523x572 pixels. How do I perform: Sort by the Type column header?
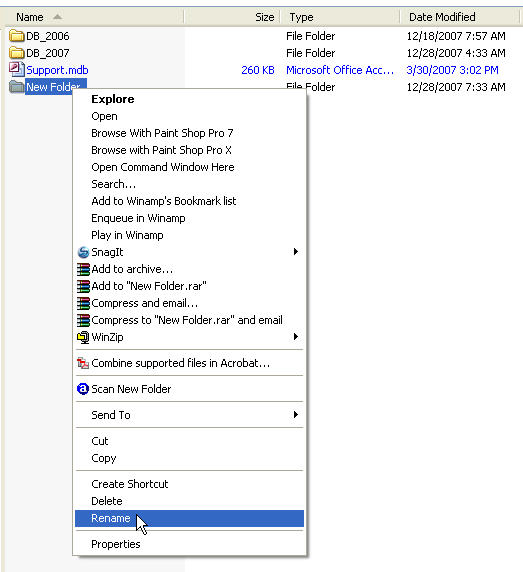[340, 17]
